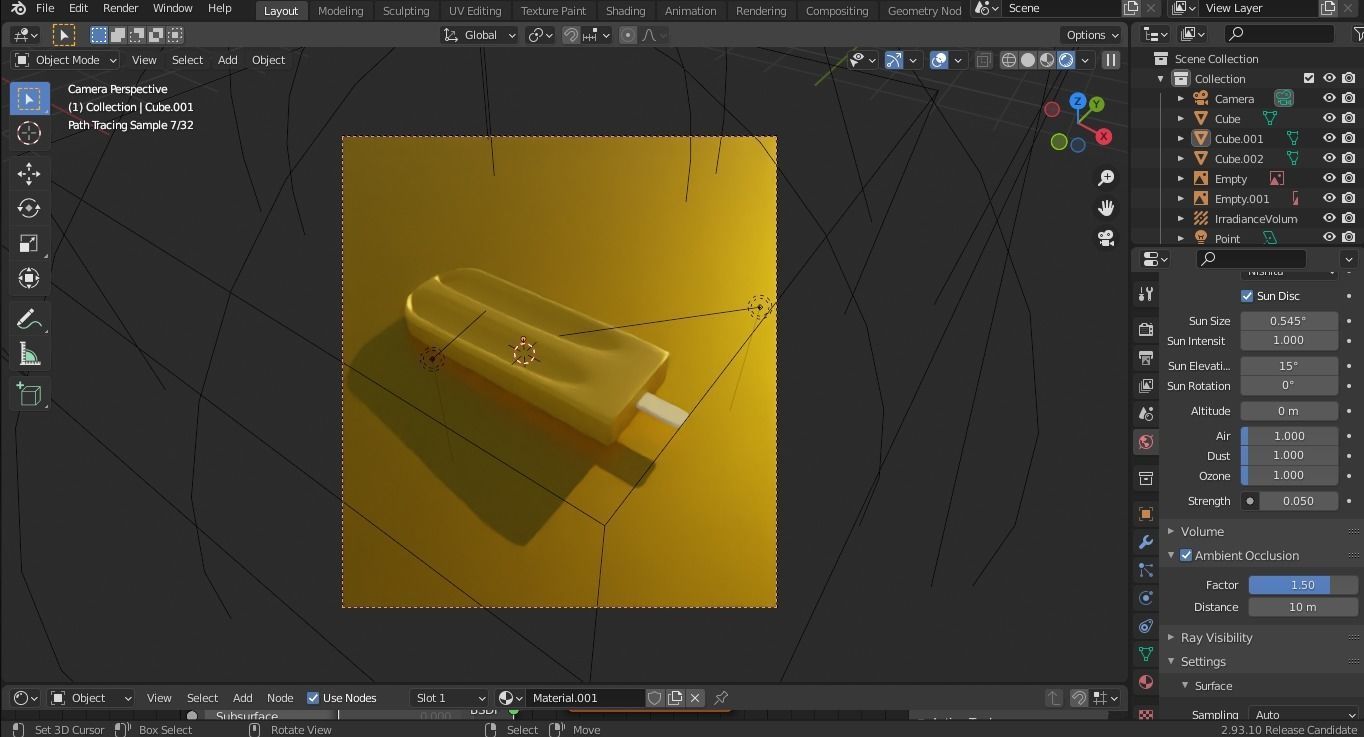Image resolution: width=1364 pixels, height=737 pixels.
Task: Click the zoom magnifier in viewport
Action: click(1106, 178)
